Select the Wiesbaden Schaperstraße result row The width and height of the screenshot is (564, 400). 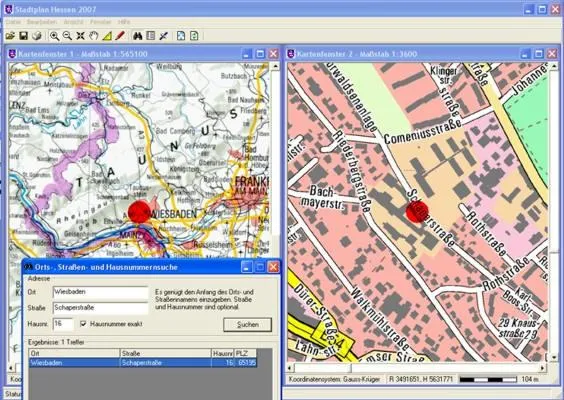(x=143, y=363)
